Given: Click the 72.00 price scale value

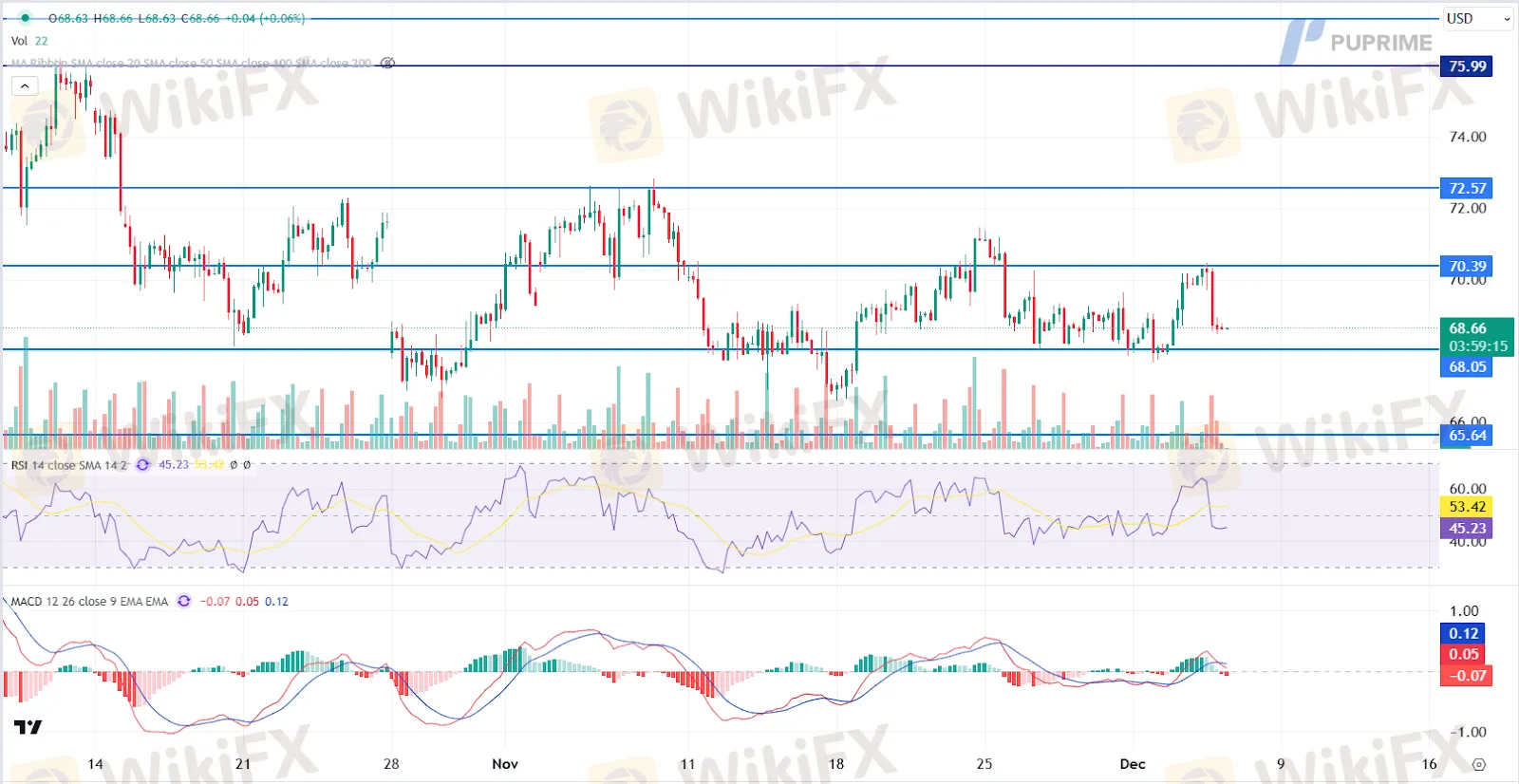Looking at the screenshot, I should pos(1468,208).
